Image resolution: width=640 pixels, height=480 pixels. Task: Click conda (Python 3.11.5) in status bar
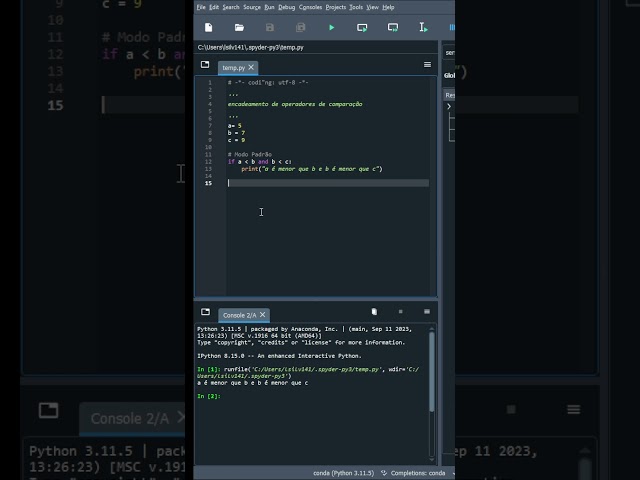click(343, 473)
